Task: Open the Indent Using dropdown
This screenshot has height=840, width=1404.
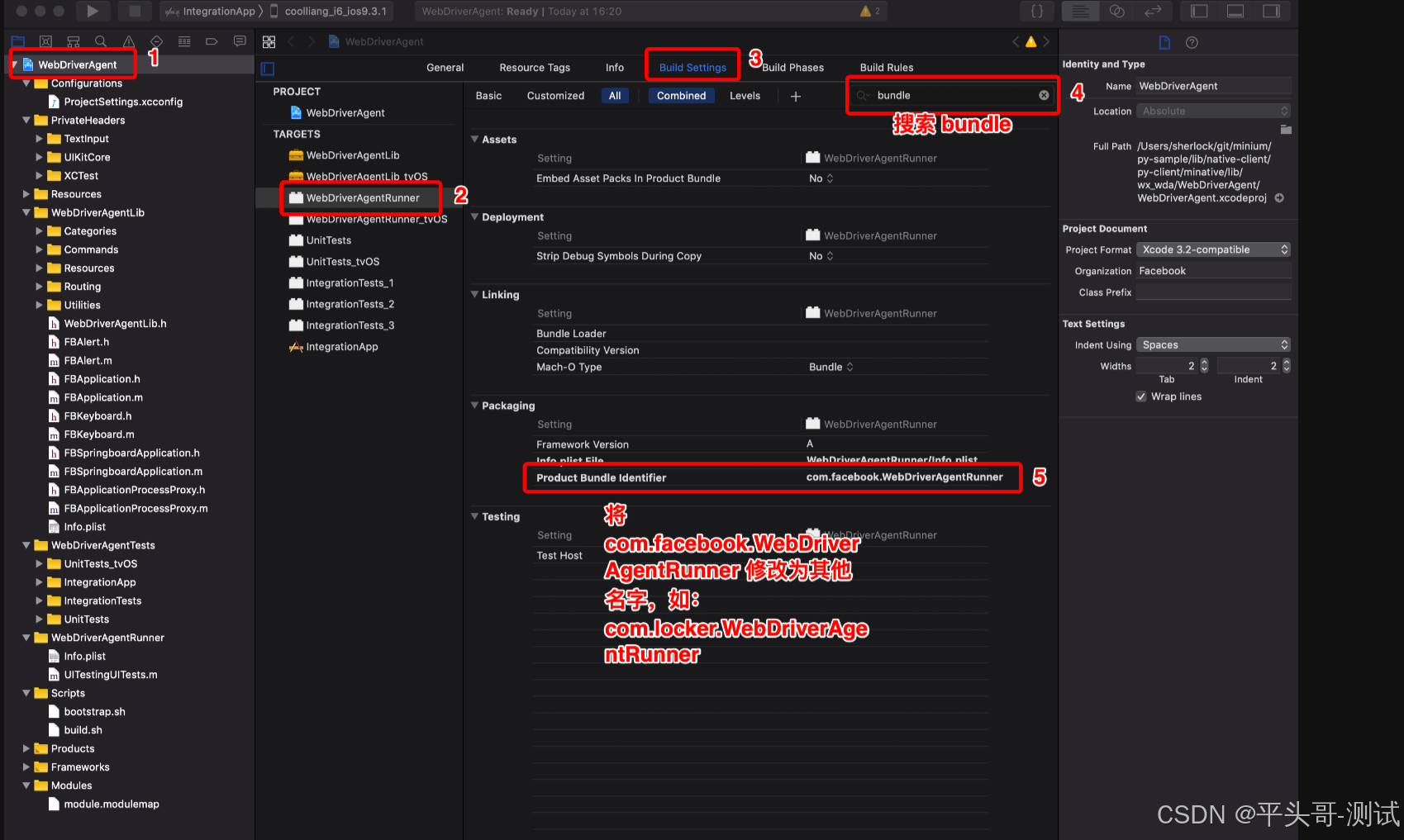Action: 1213,344
